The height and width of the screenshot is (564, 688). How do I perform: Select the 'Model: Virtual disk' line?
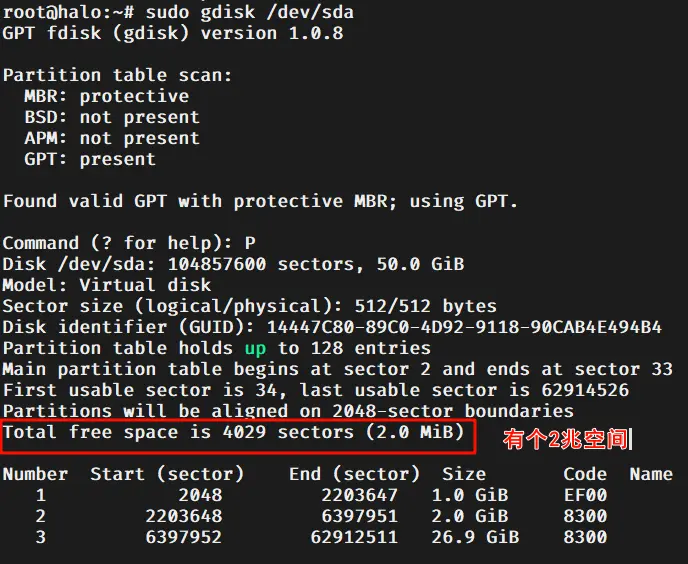tap(107, 285)
